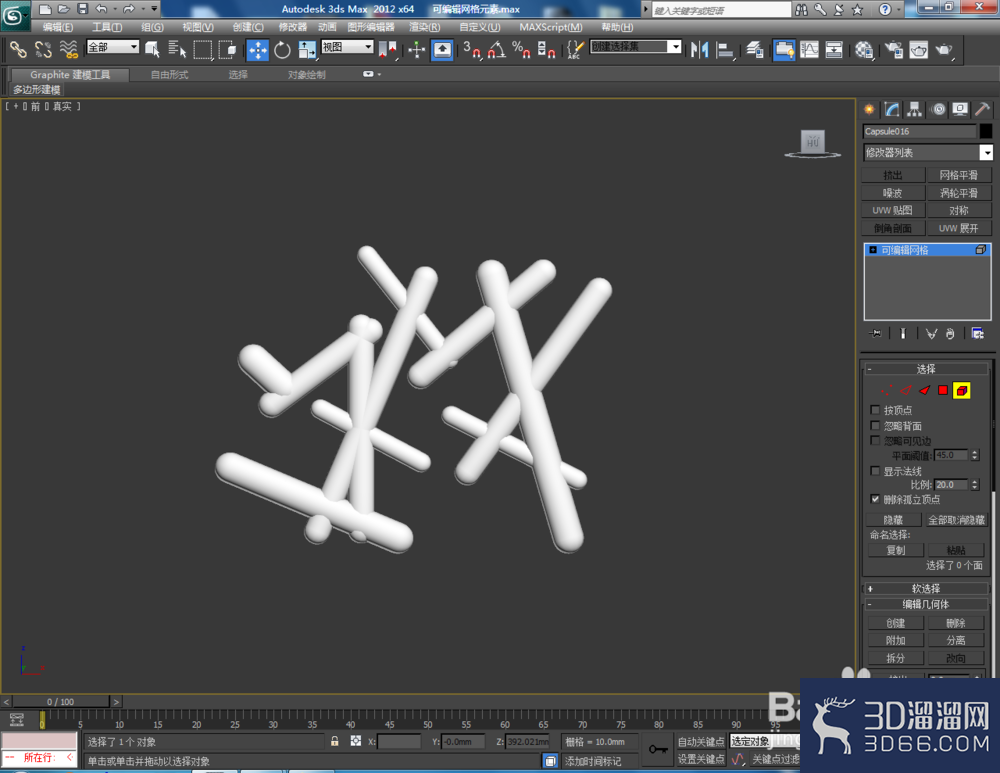Viewport: 1000px width, 773px height.
Task: Open the Manage Layers icon
Action: tap(755, 49)
